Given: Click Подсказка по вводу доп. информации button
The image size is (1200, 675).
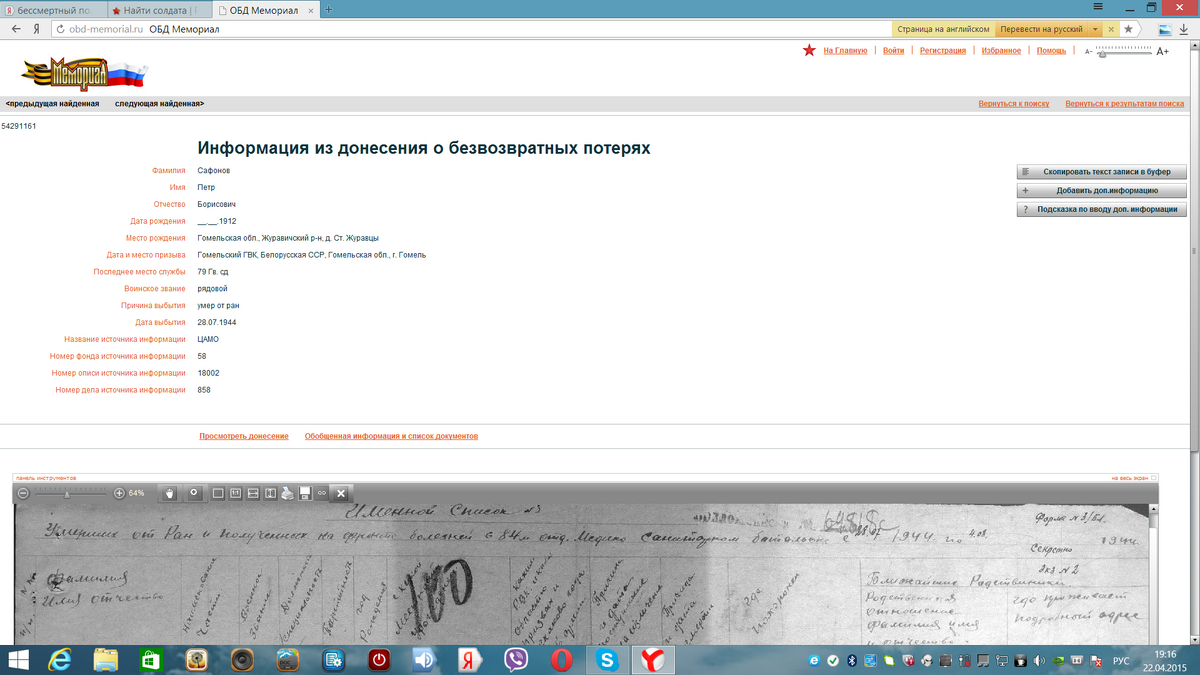Looking at the screenshot, I should tap(1102, 210).
